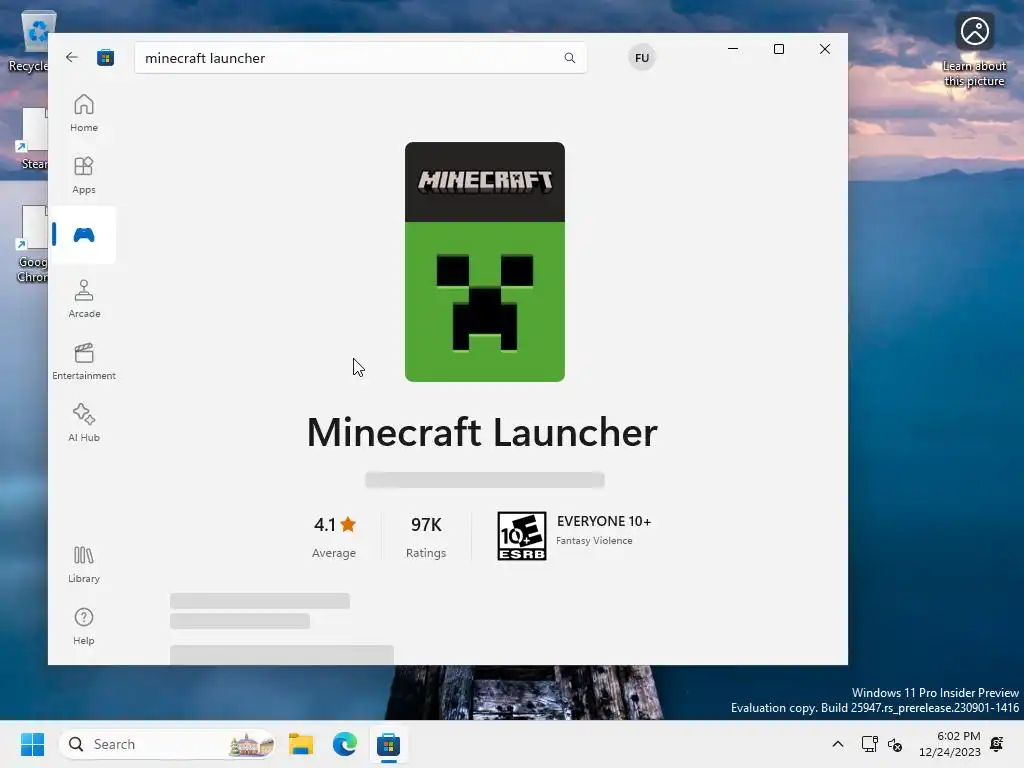Viewport: 1024px width, 768px height.
Task: Close the Microsoft Store window
Action: (825, 49)
